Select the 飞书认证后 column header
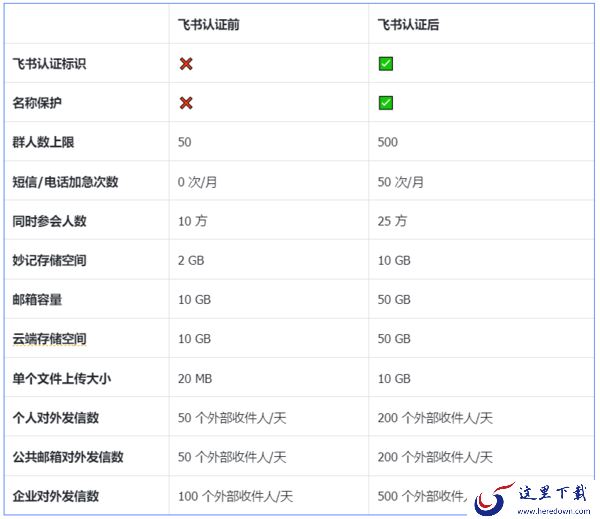 (x=408, y=24)
